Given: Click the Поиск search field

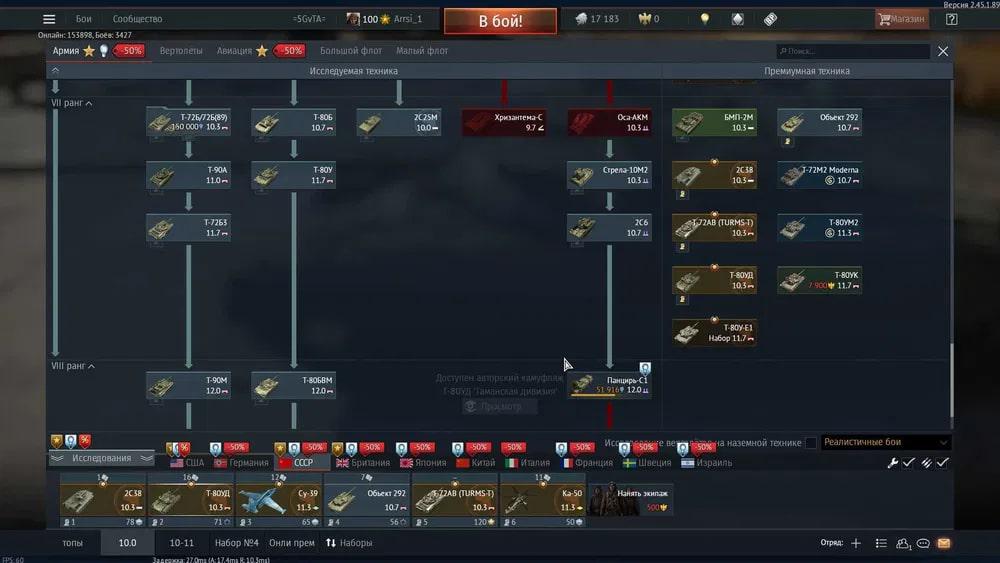Looking at the screenshot, I should 853,51.
